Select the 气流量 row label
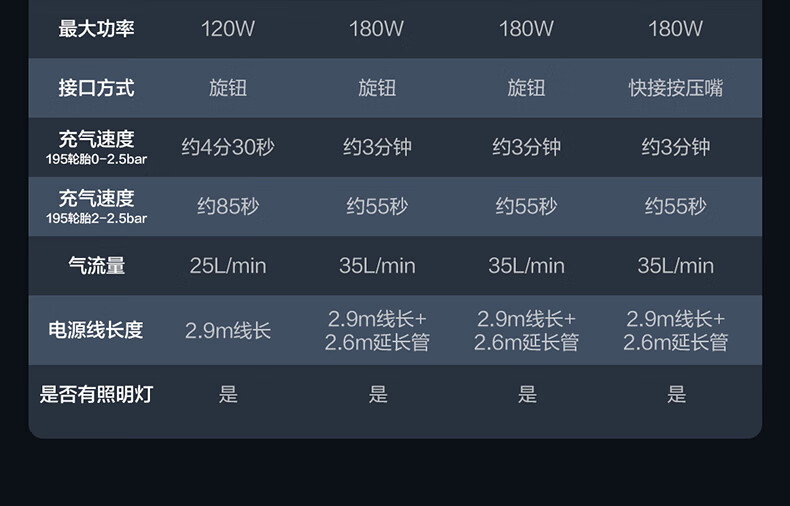Image resolution: width=790 pixels, height=506 pixels. point(96,265)
